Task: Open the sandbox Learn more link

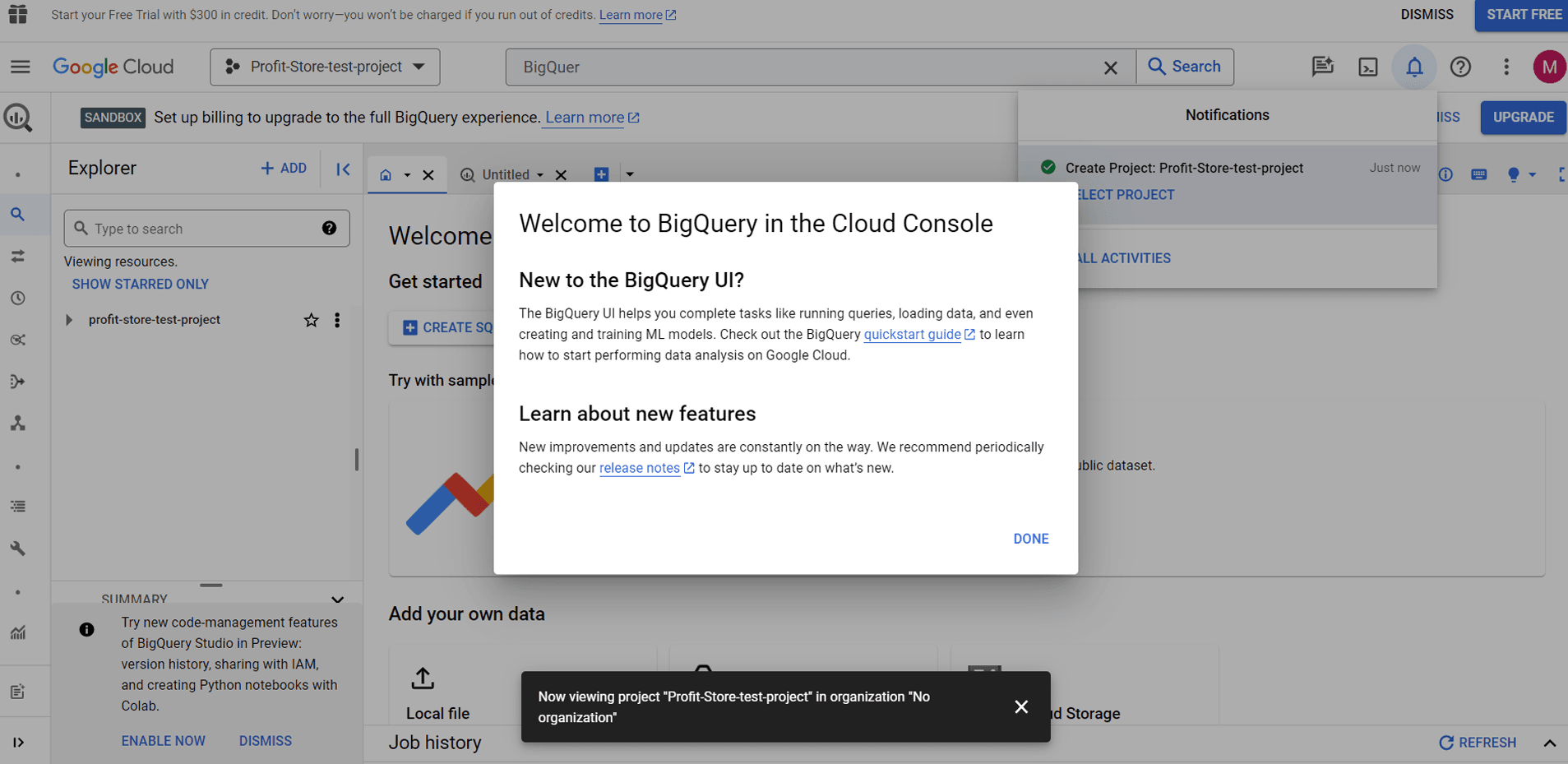Action: coord(592,118)
